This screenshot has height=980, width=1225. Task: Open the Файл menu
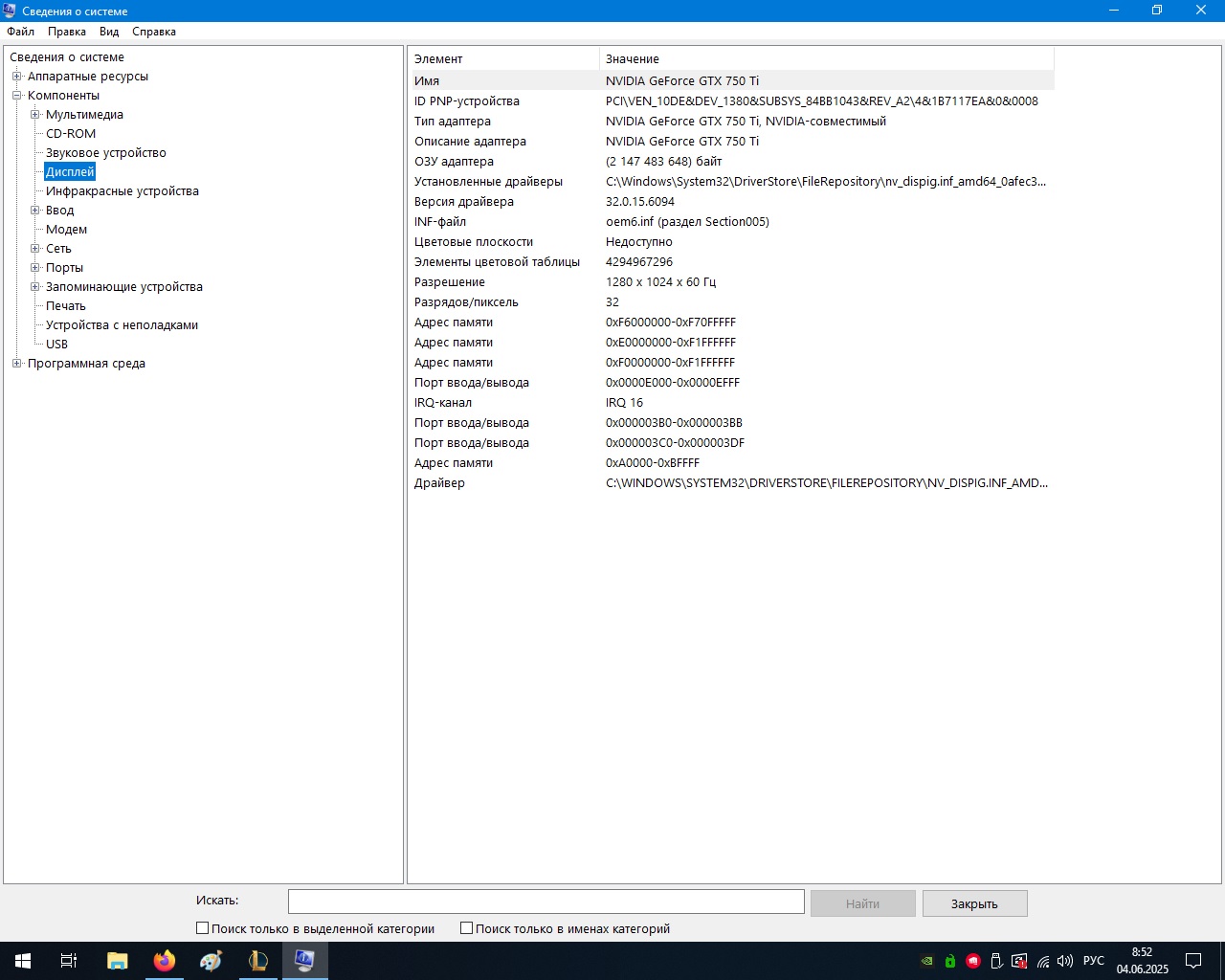pos(20,32)
